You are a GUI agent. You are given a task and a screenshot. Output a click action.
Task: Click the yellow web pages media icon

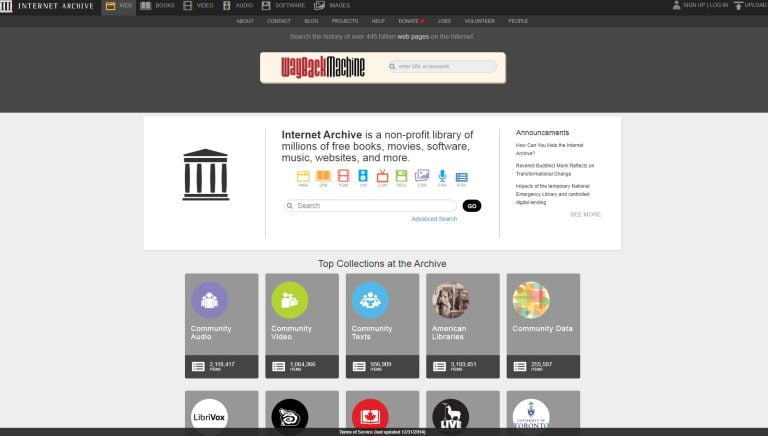pyautogui.click(x=303, y=177)
